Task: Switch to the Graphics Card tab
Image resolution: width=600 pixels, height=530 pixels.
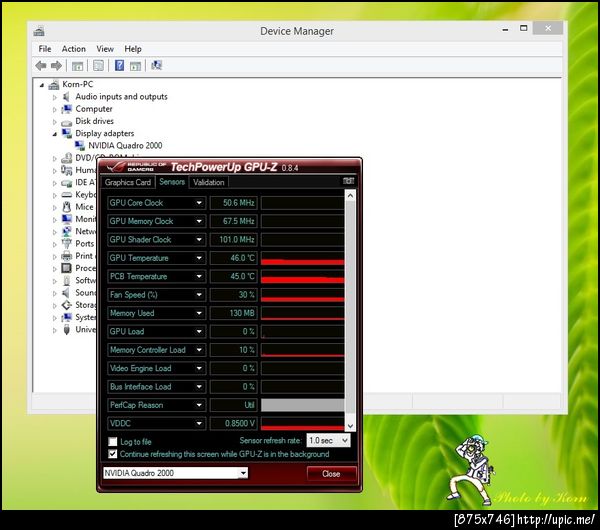Action: click(x=128, y=182)
